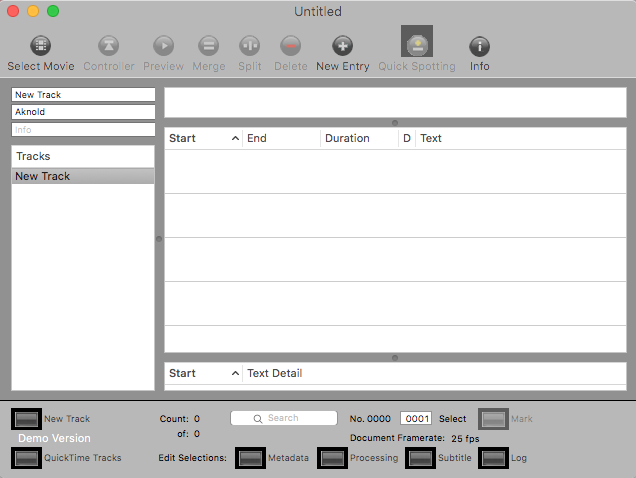Open the Info panel icon
This screenshot has height=478, width=636.
tap(480, 46)
